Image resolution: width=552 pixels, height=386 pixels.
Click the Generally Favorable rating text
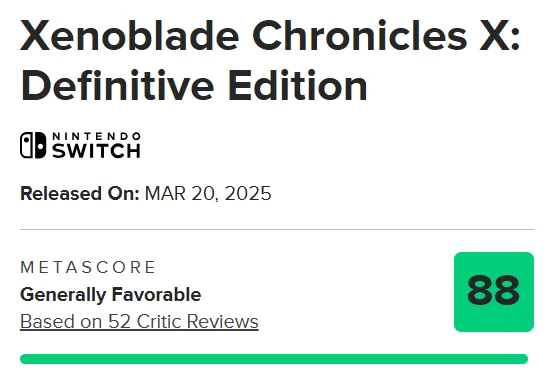(111, 294)
